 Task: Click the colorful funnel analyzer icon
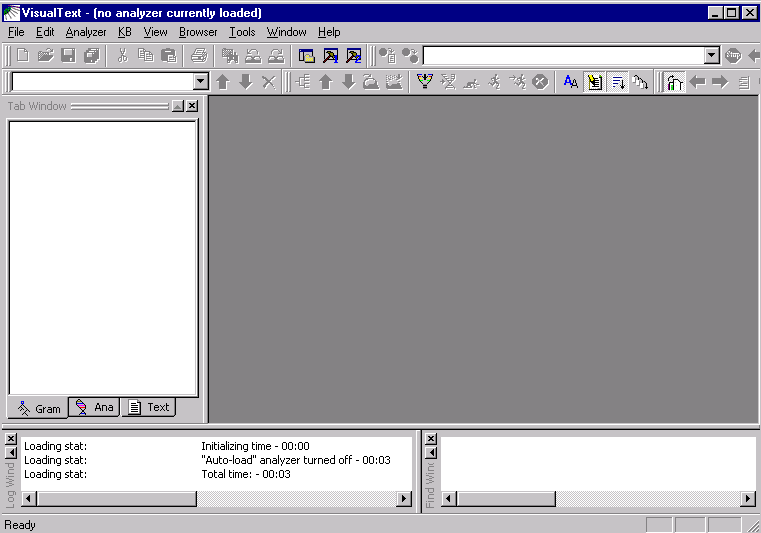425,82
